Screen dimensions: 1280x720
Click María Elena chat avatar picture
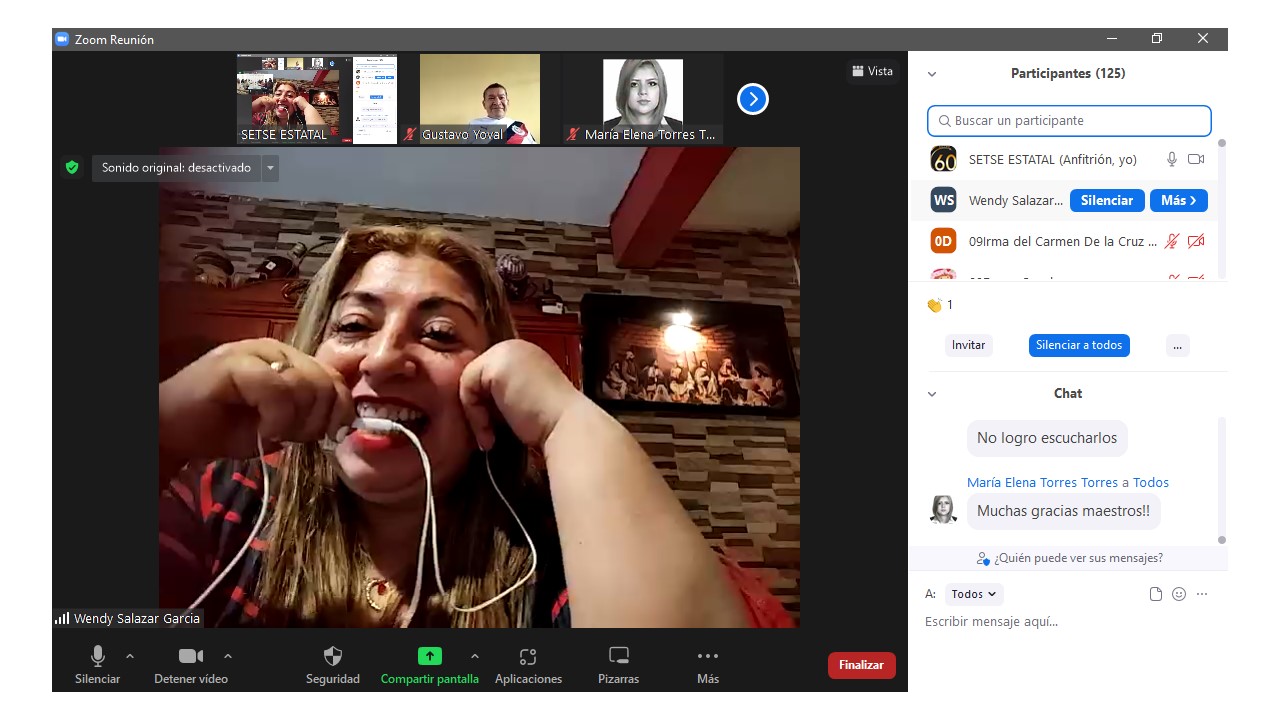pos(943,510)
